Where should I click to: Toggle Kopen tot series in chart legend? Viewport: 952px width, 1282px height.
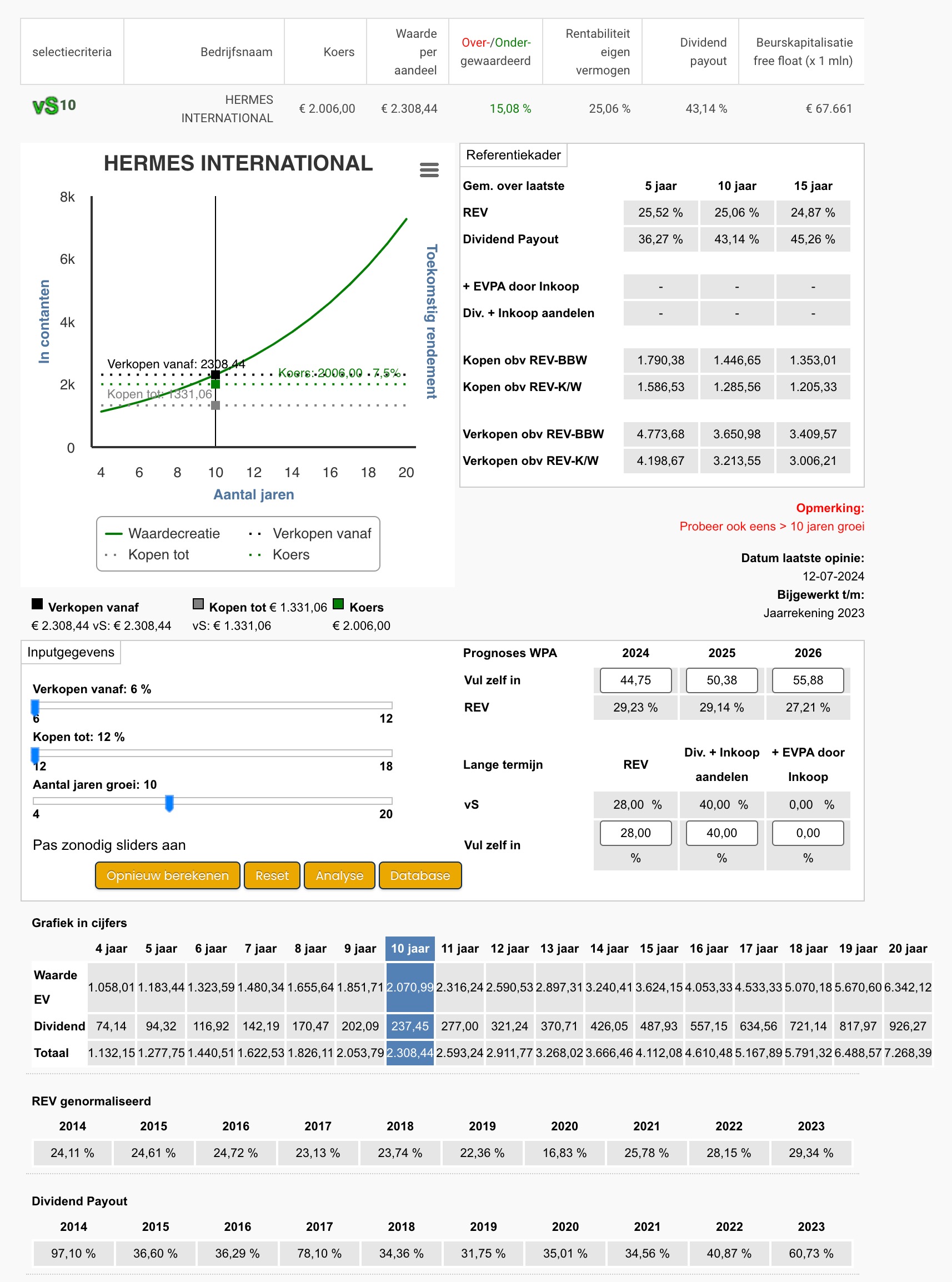point(147,554)
